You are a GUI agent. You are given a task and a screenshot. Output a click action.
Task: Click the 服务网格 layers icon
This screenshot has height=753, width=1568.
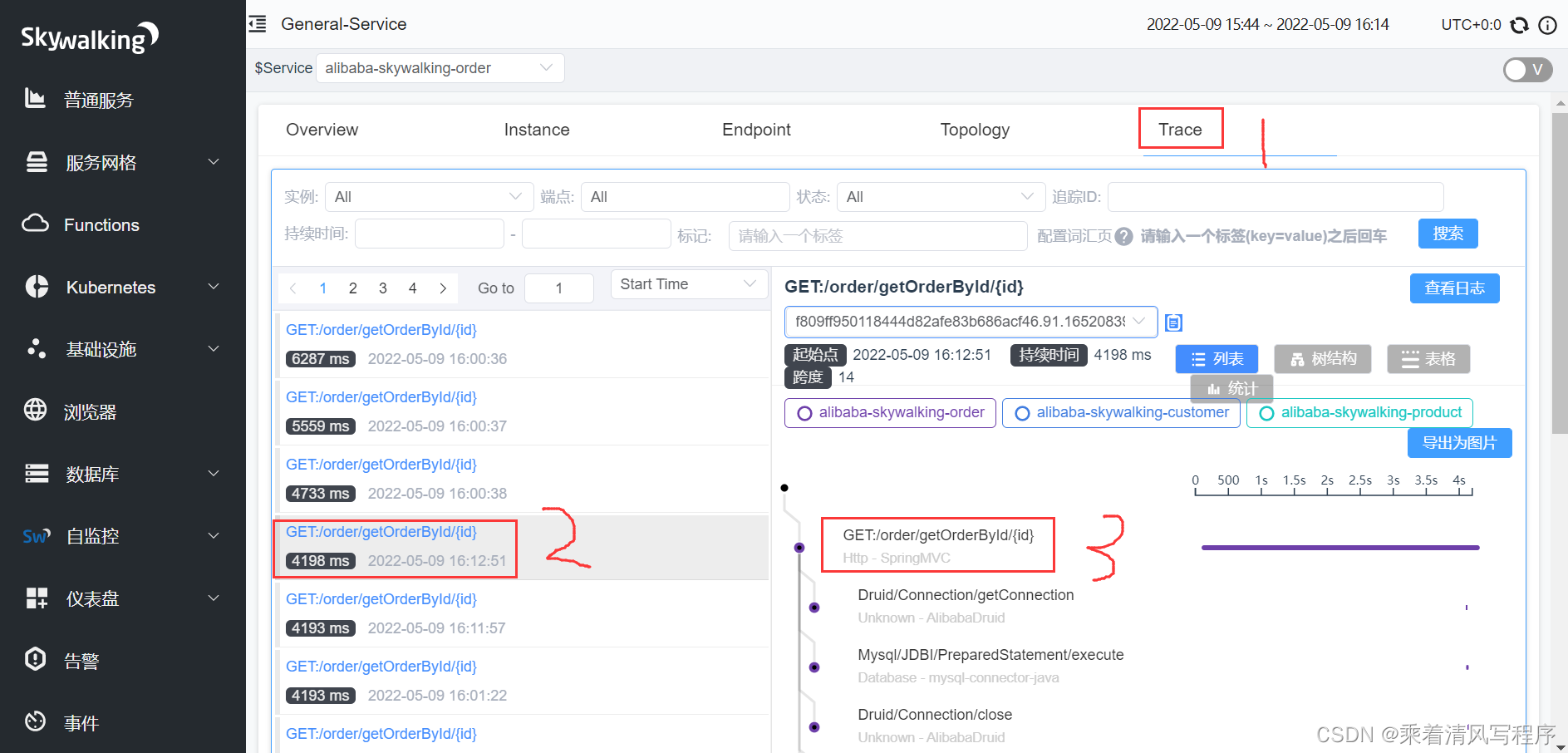click(x=37, y=161)
